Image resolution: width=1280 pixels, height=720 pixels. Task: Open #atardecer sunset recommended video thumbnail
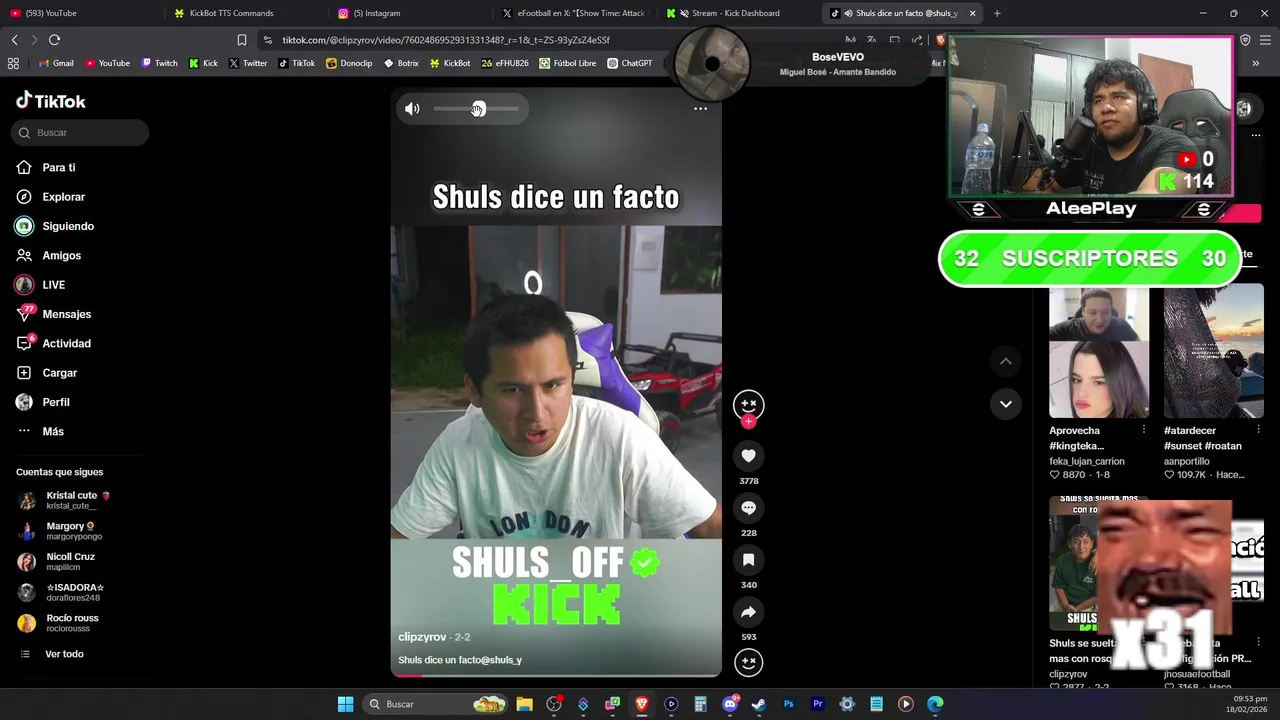(1213, 351)
